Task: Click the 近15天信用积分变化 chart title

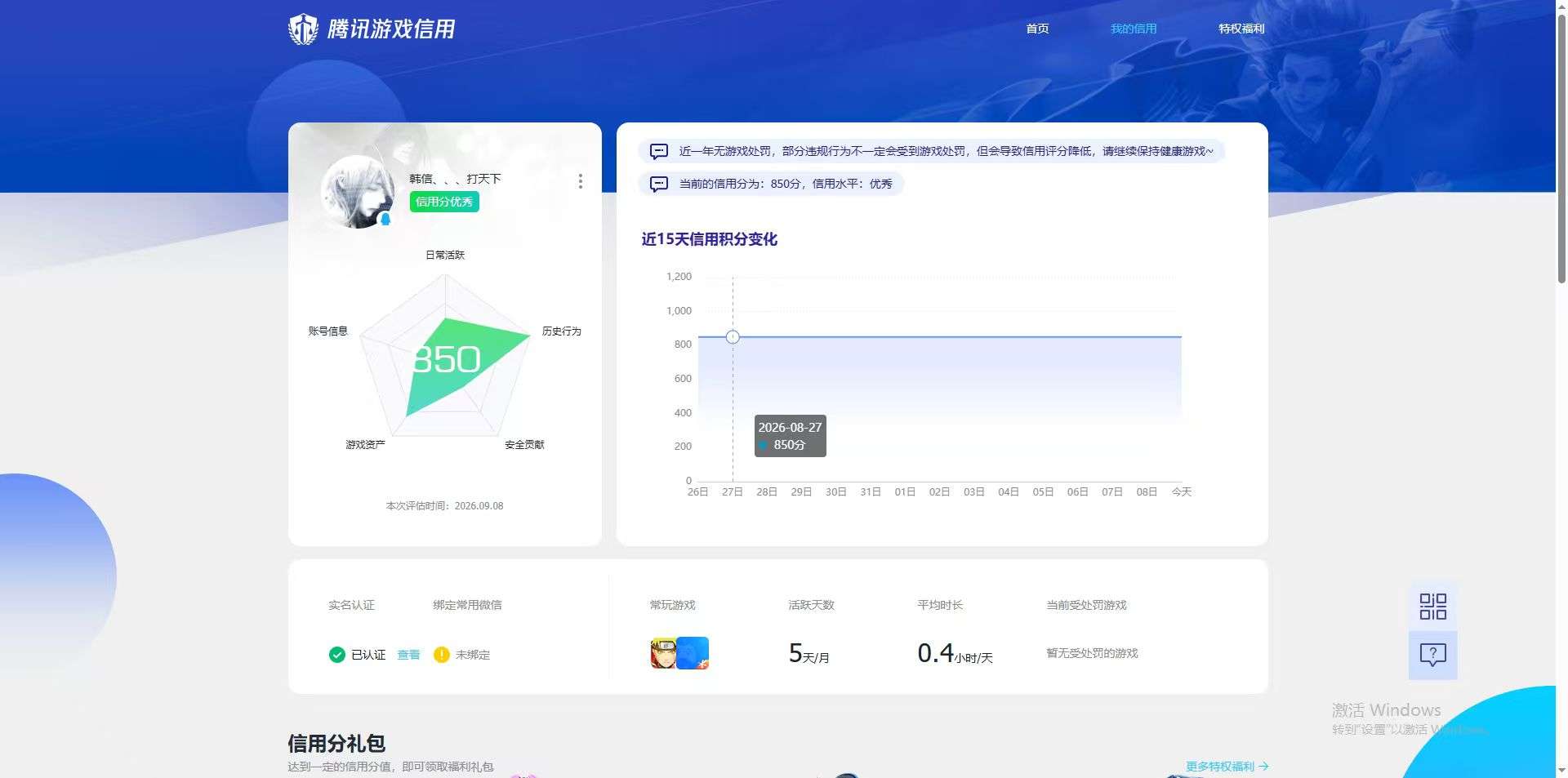Action: [709, 239]
